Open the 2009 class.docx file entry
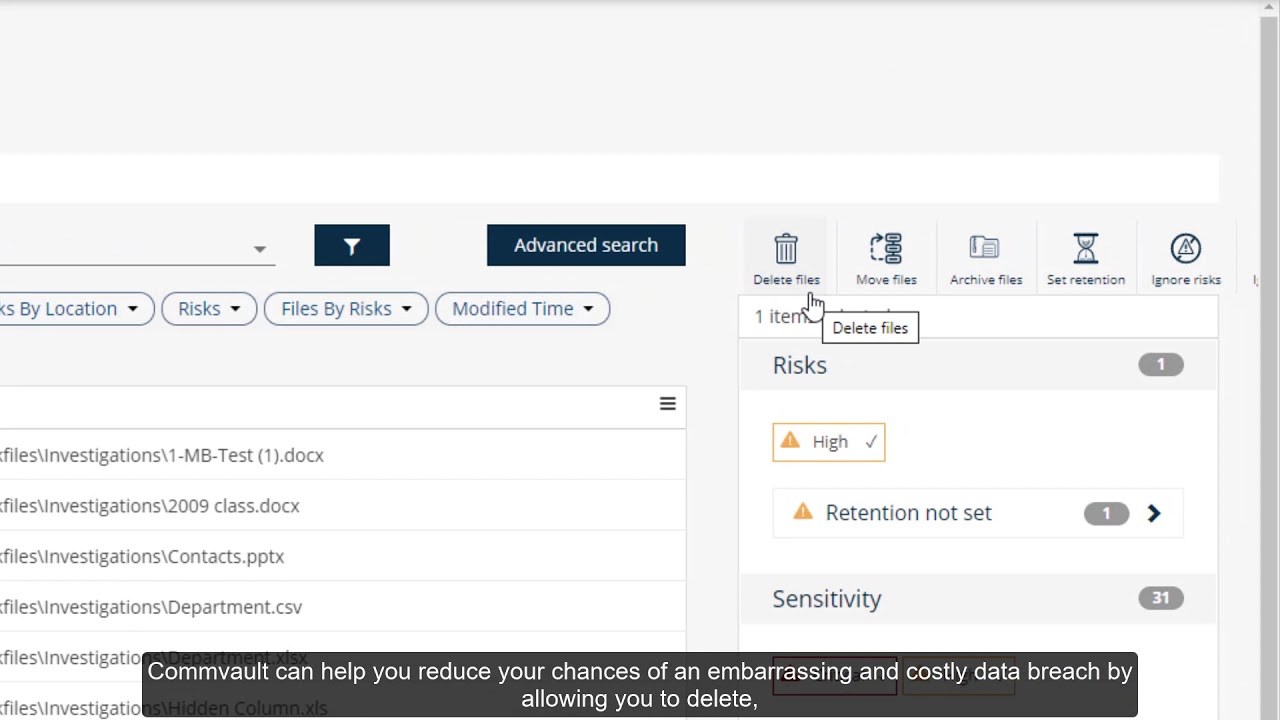Image resolution: width=1280 pixels, height=720 pixels. tap(150, 506)
